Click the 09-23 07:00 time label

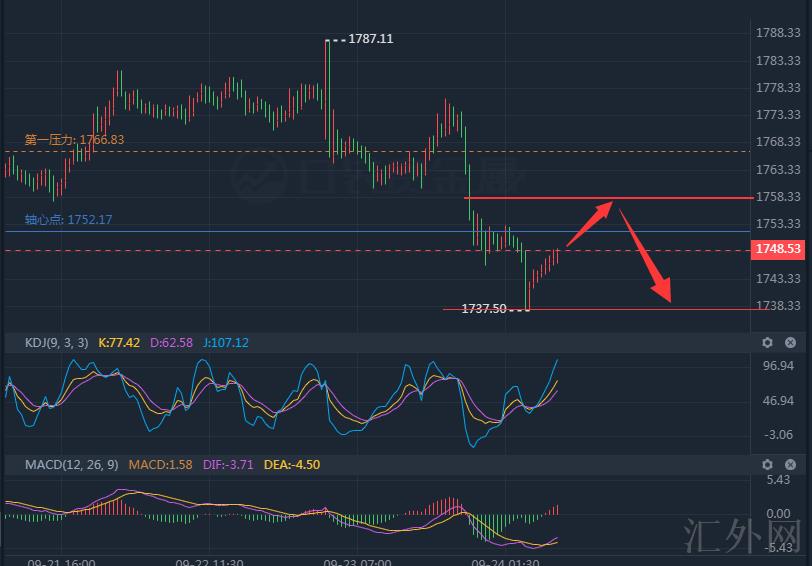357,562
